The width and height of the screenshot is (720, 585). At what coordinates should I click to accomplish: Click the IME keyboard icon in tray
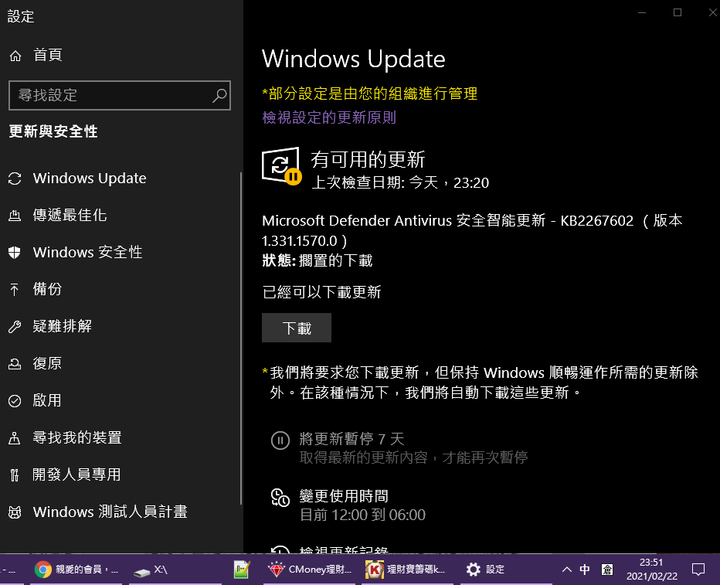click(607, 570)
